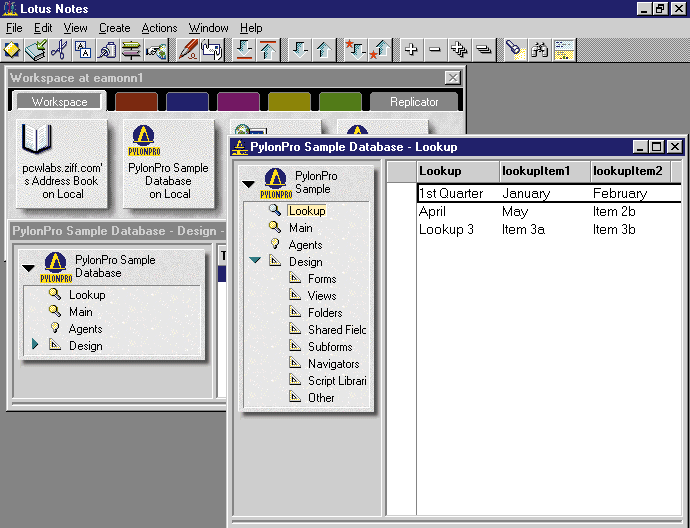Screen dimensions: 690x528
Task: Select Main in the Design window navigator
Action: click(81, 312)
